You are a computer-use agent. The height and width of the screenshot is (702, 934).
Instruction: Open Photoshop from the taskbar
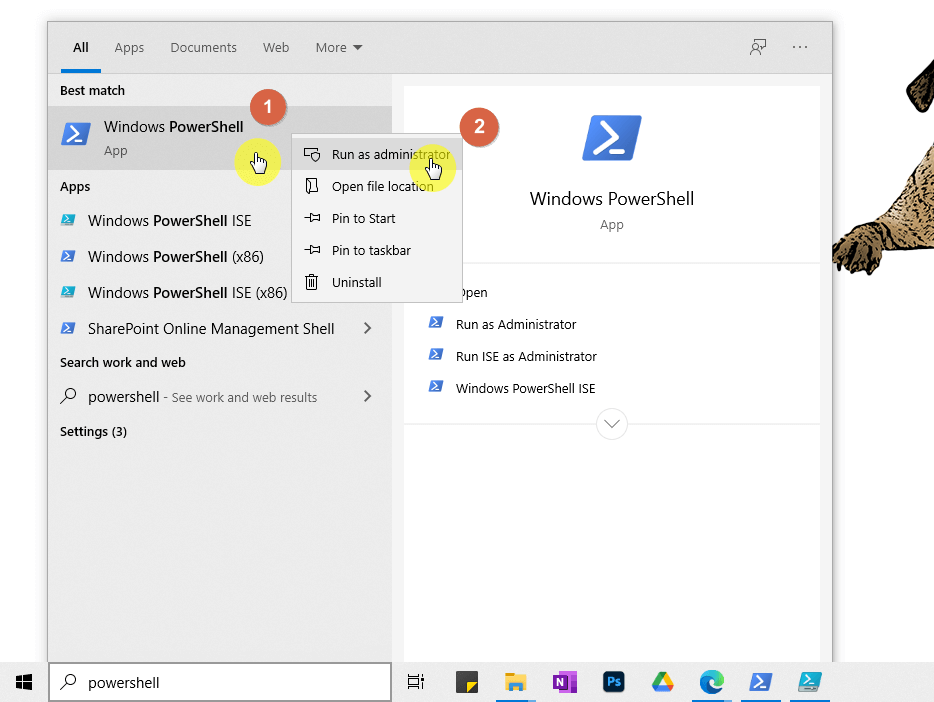click(x=614, y=682)
